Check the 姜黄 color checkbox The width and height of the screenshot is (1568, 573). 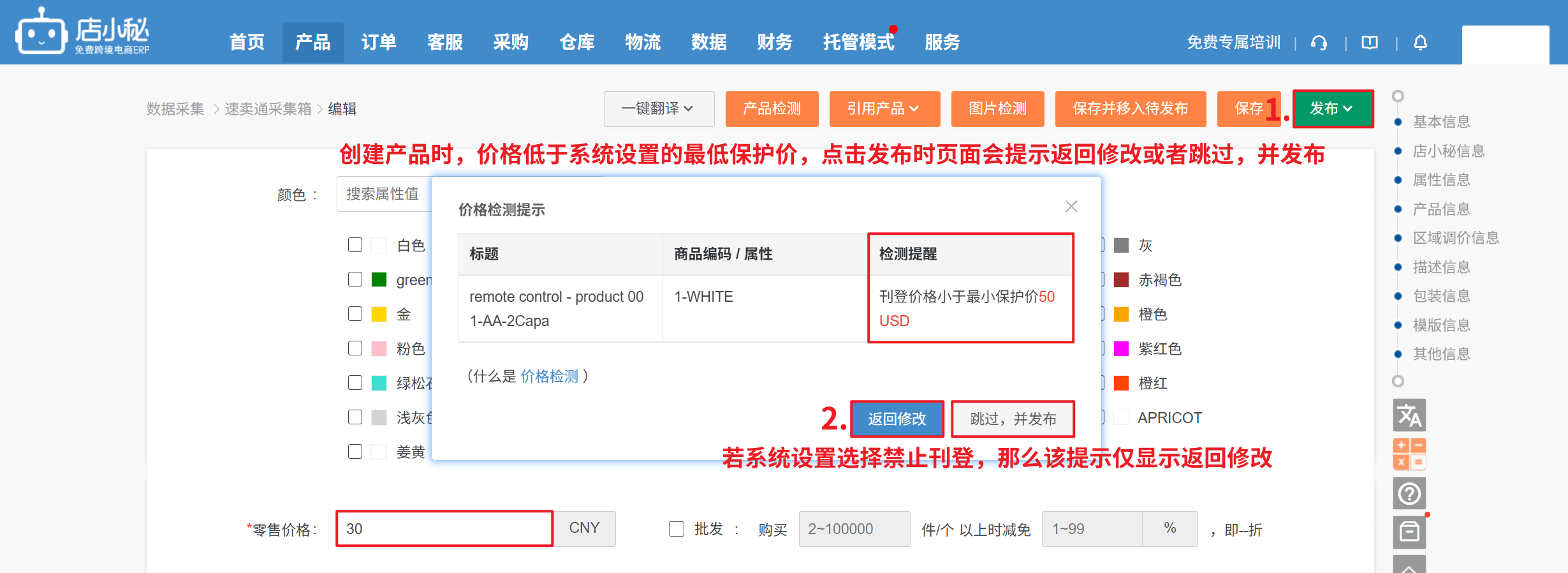pos(355,452)
